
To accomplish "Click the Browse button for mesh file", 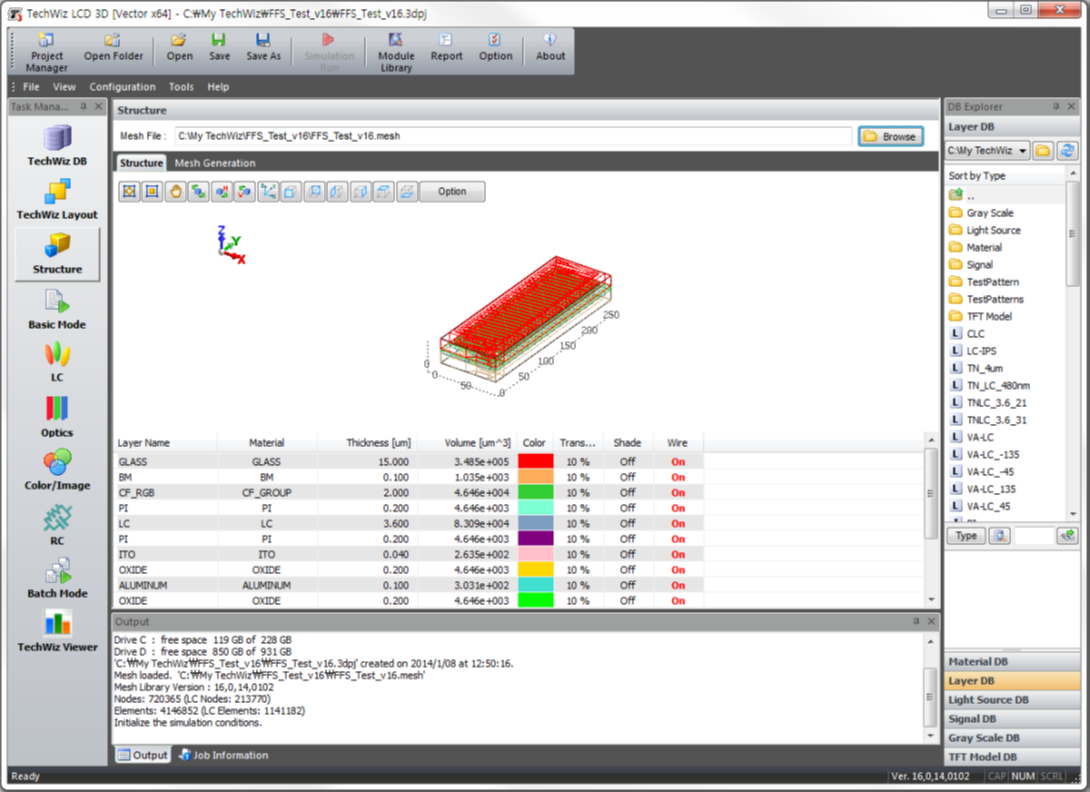I will pos(890,136).
